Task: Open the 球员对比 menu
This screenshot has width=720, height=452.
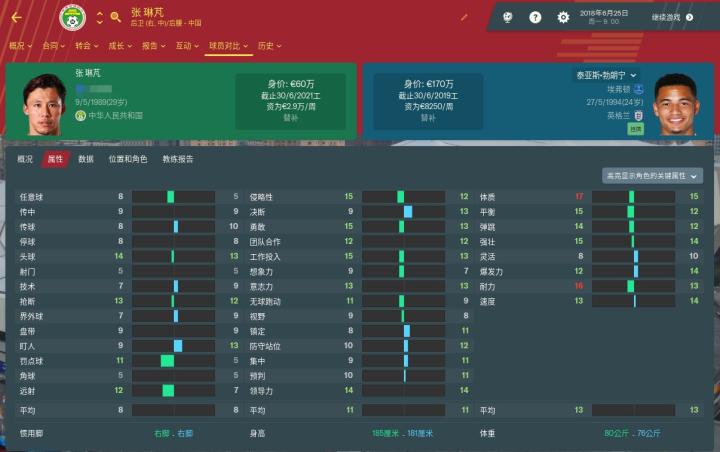Action: tap(227, 45)
